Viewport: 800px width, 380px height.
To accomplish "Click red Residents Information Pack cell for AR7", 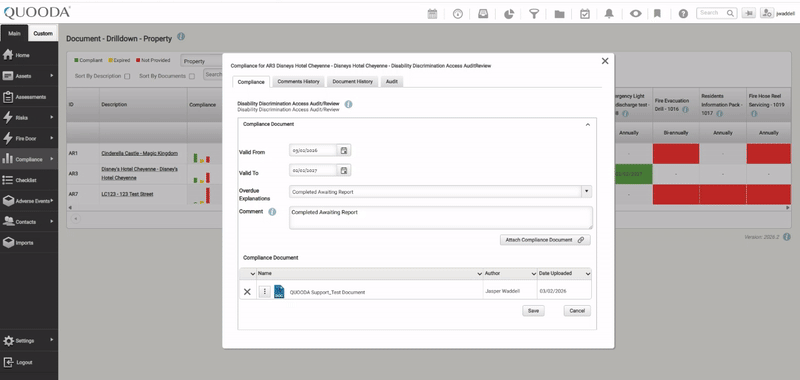I will point(722,194).
